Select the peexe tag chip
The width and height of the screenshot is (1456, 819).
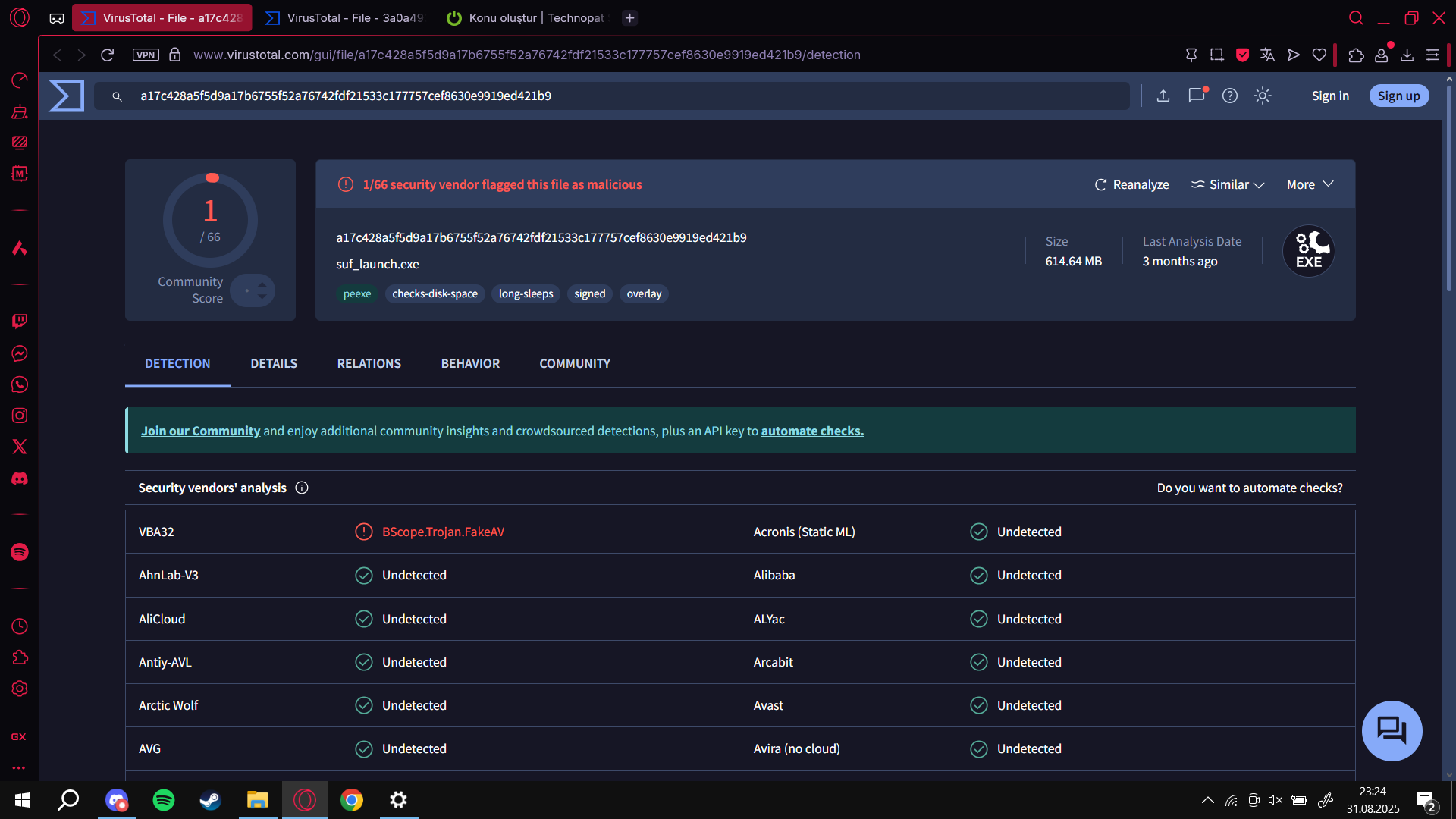tap(356, 293)
